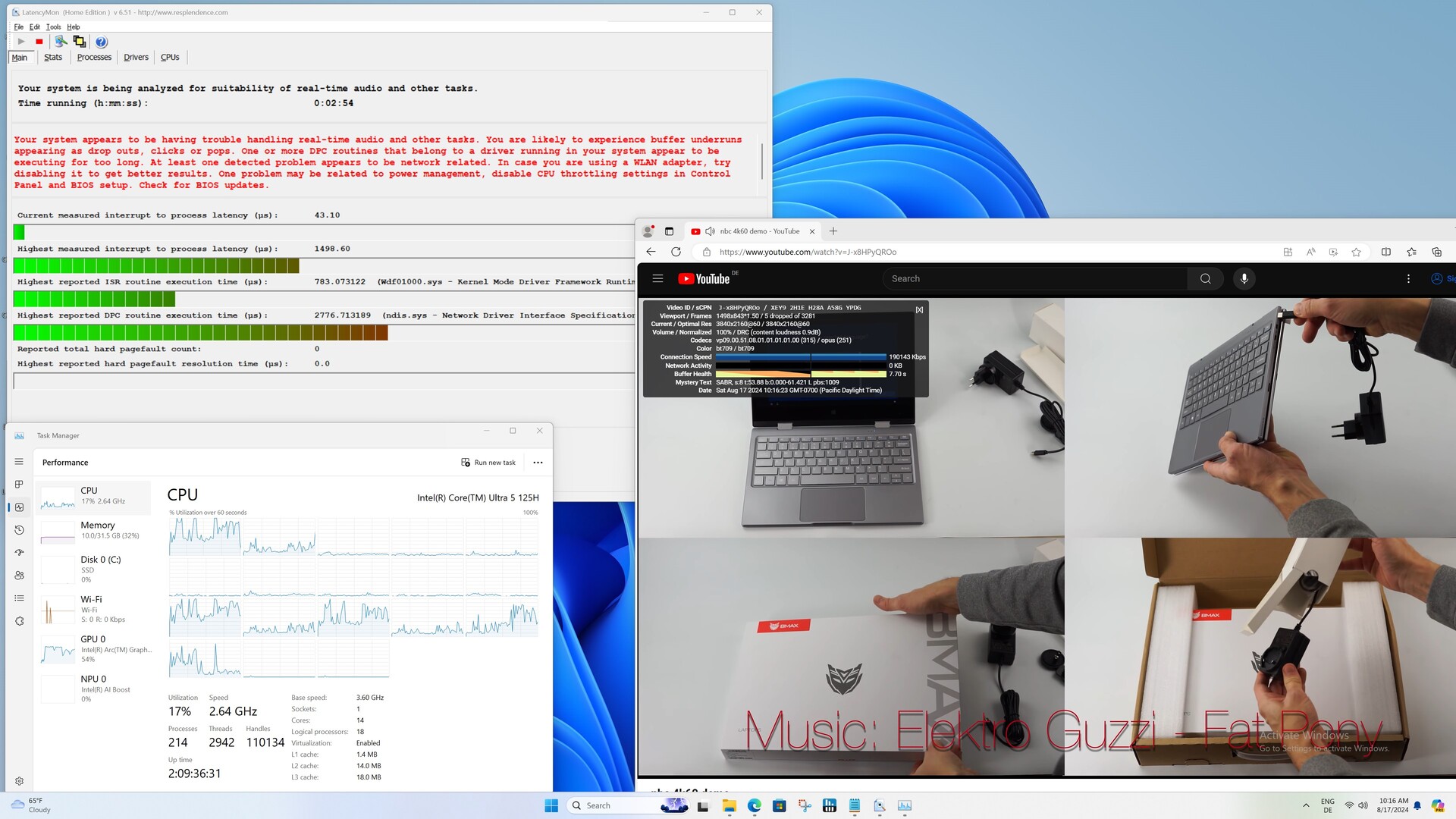Click the Edge address bar URL
The image size is (1456, 819).
[x=808, y=252]
